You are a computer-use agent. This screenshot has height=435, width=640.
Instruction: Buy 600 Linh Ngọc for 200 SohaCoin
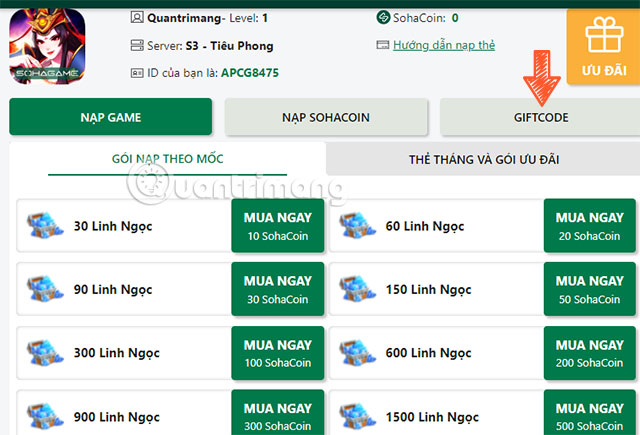pyautogui.click(x=589, y=353)
